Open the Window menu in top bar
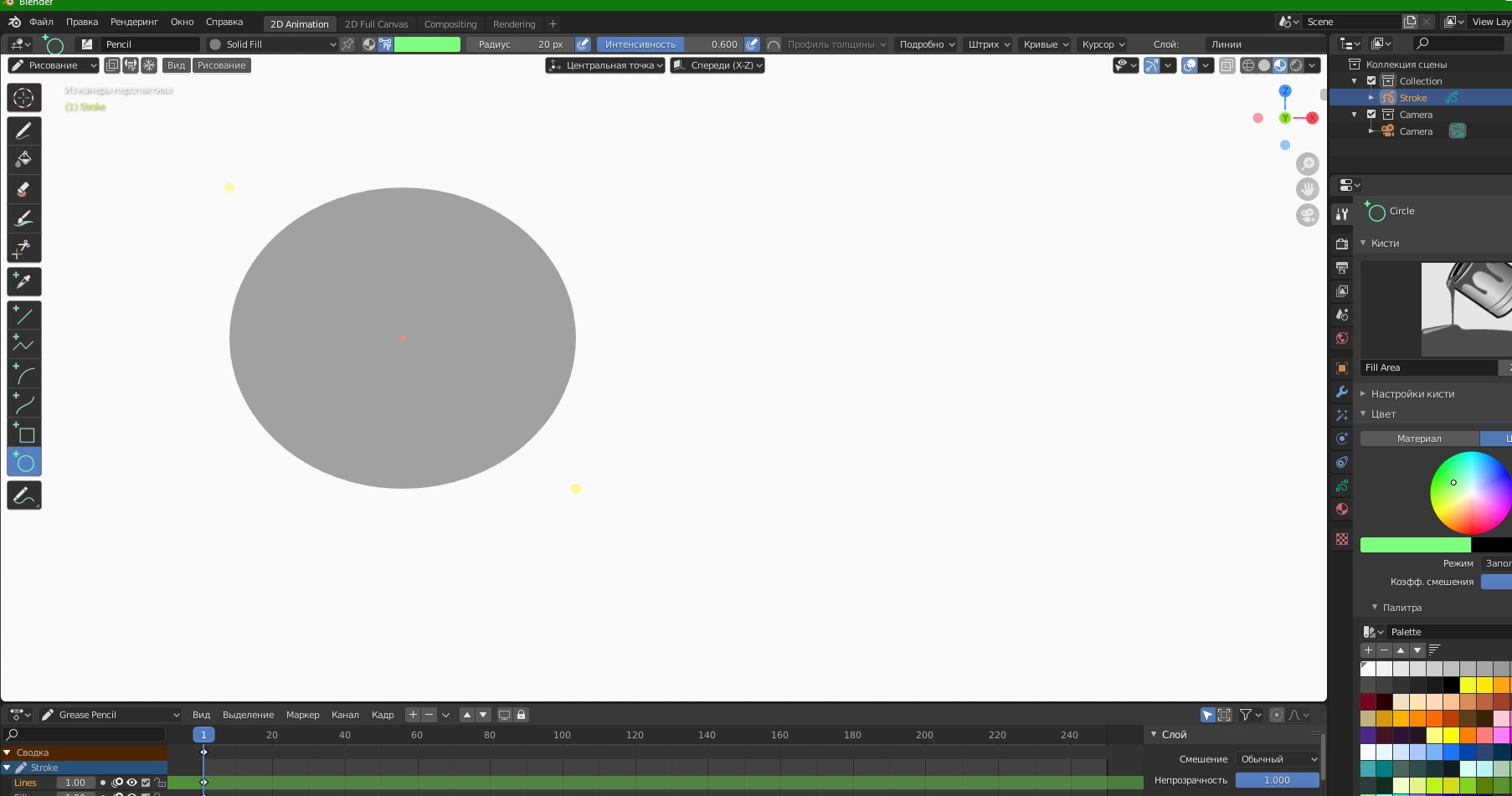 click(x=183, y=22)
